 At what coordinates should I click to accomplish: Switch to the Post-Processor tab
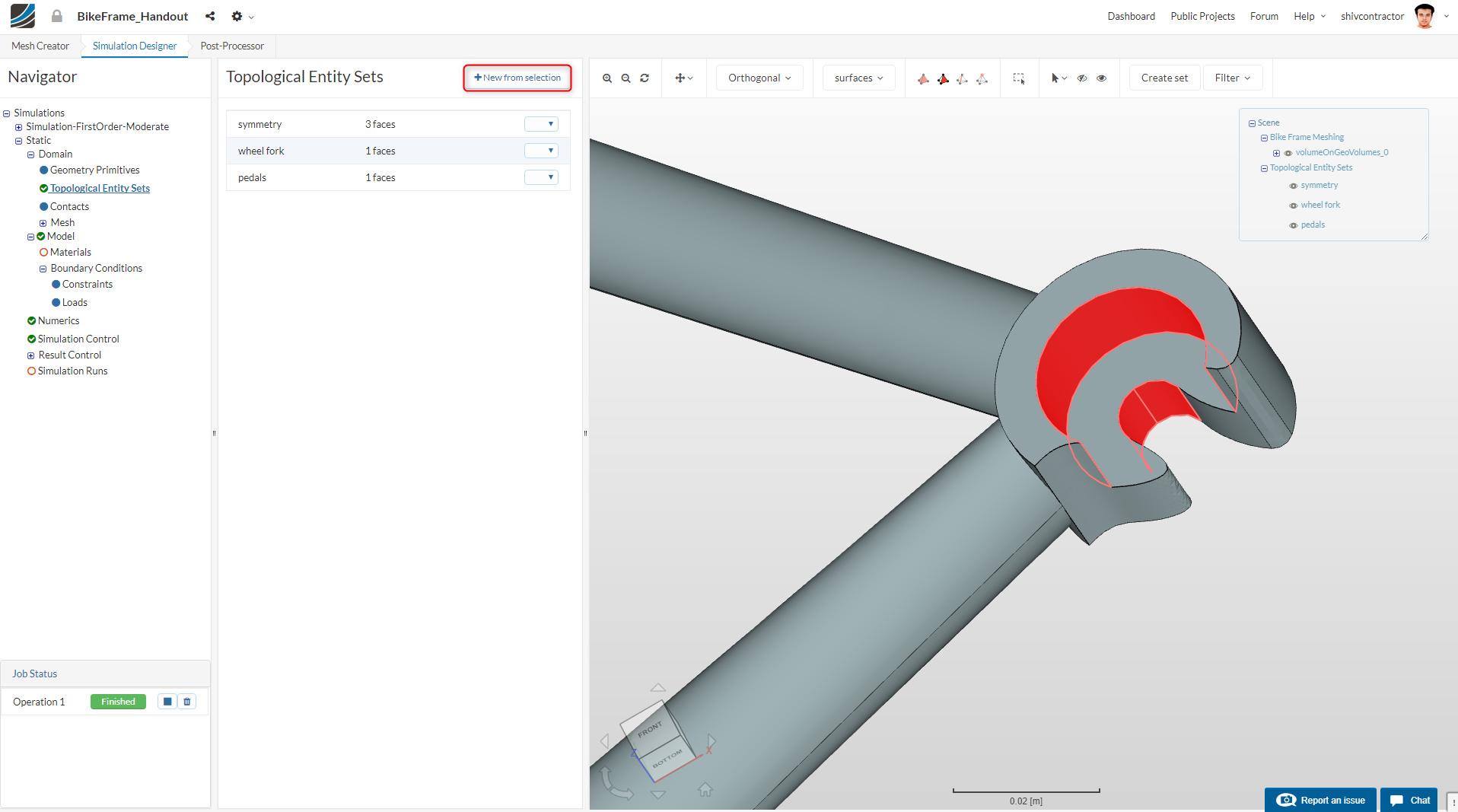(x=232, y=46)
